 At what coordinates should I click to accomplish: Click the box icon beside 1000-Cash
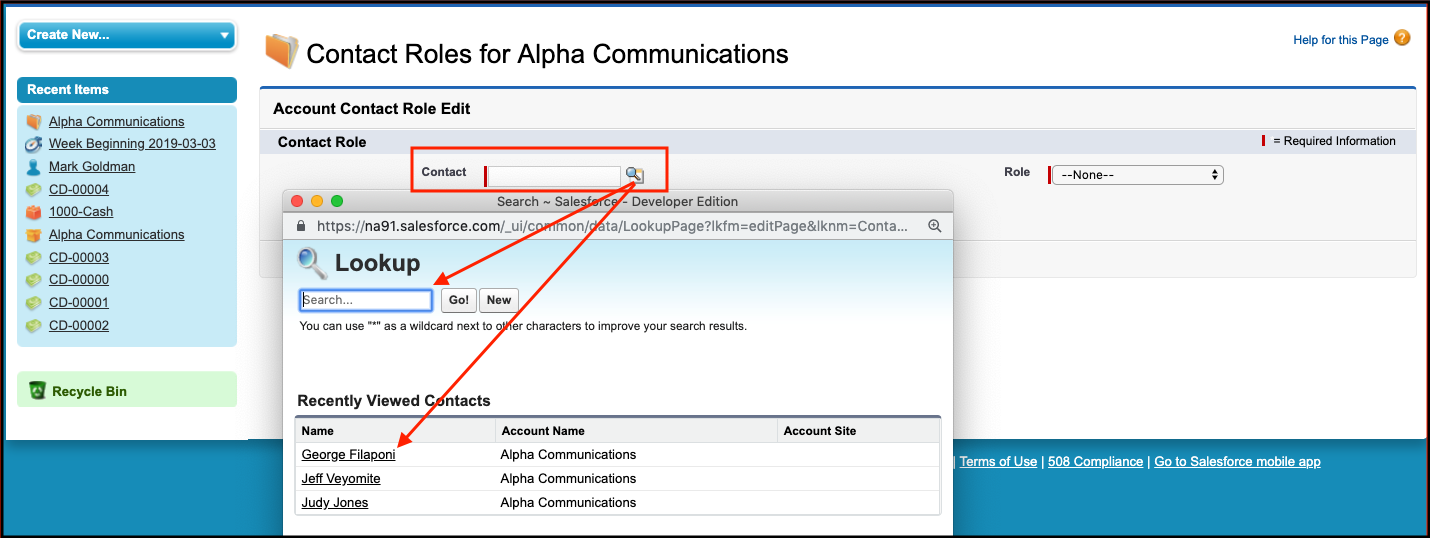pos(33,212)
